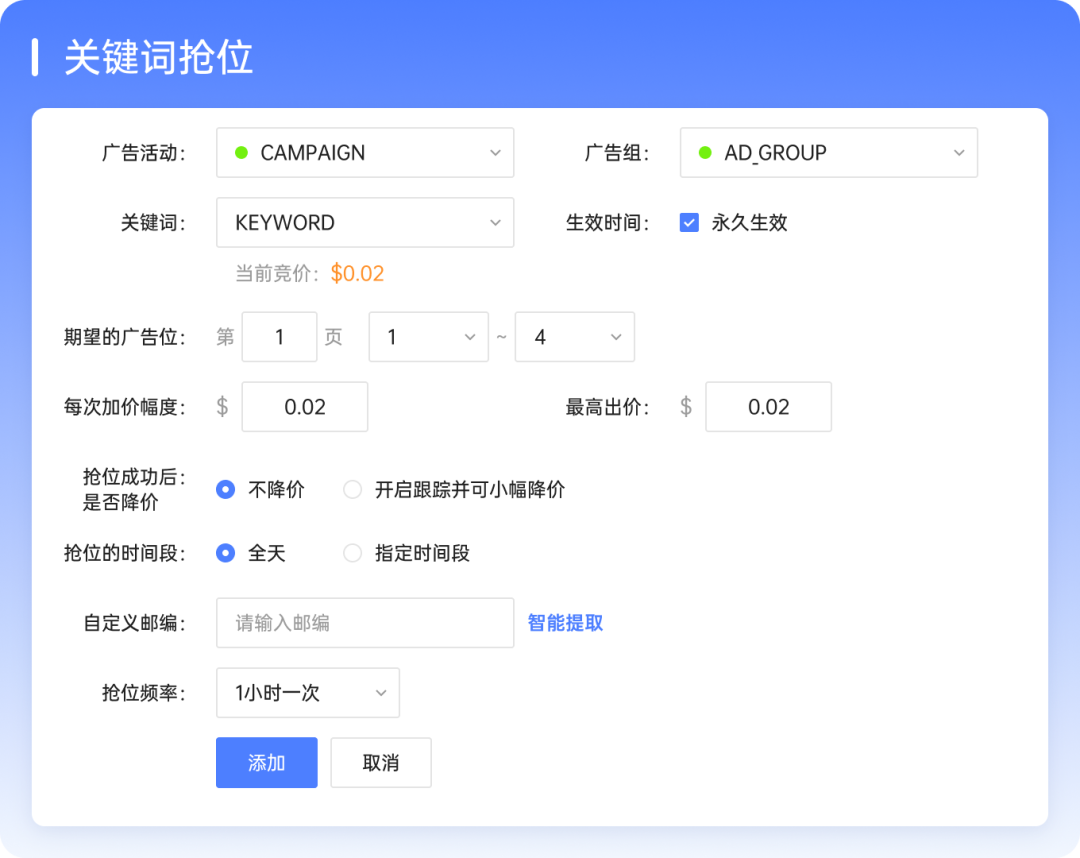Click inside the 请输入邮编 postal code field
The width and height of the screenshot is (1080, 858).
tap(365, 622)
